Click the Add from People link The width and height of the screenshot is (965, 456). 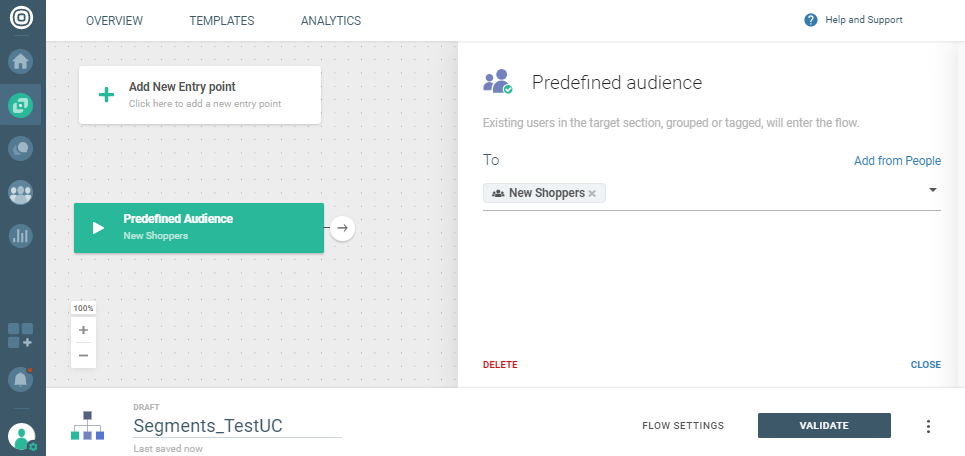897,161
